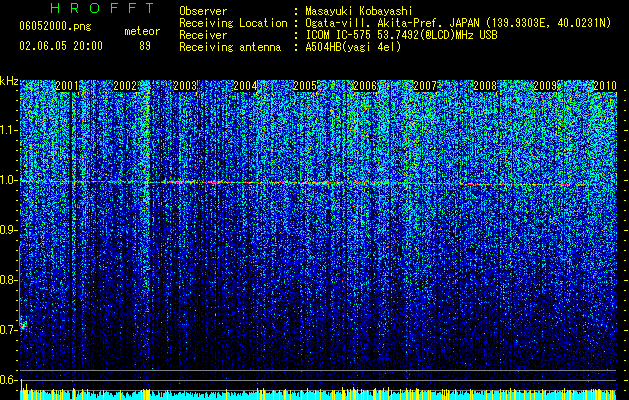629x400 pixels.
Task: Click the date stamp 02.06.05 20:00
Action: point(61,46)
